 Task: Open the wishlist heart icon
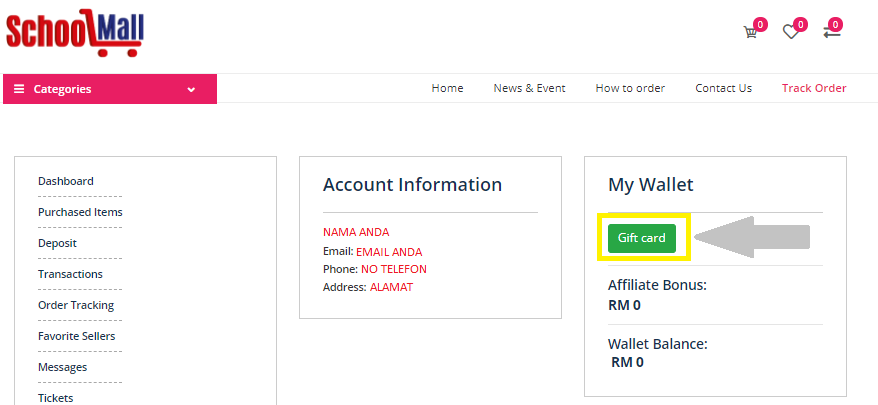point(790,32)
